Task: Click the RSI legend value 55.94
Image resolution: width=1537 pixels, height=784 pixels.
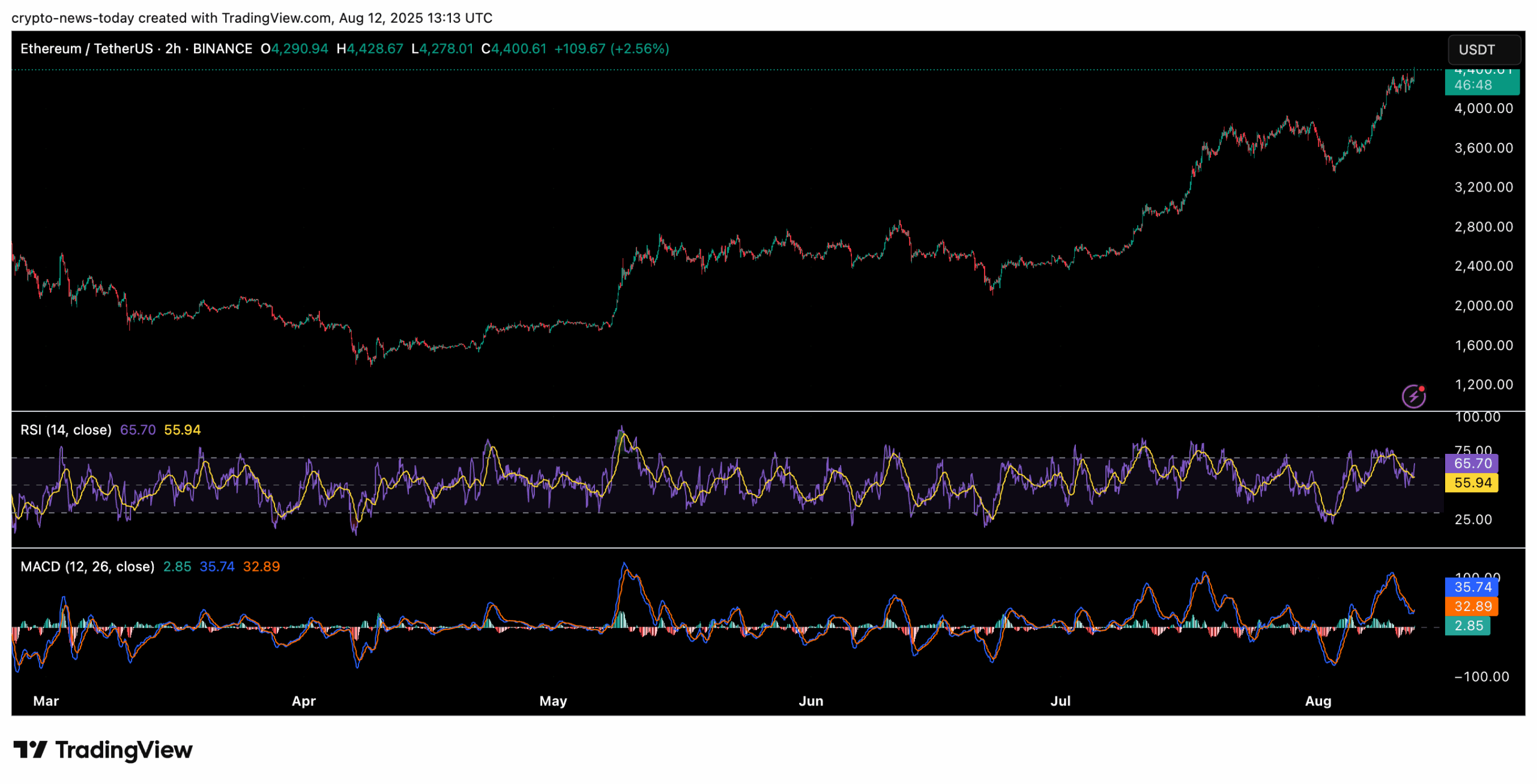Action: click(182, 430)
